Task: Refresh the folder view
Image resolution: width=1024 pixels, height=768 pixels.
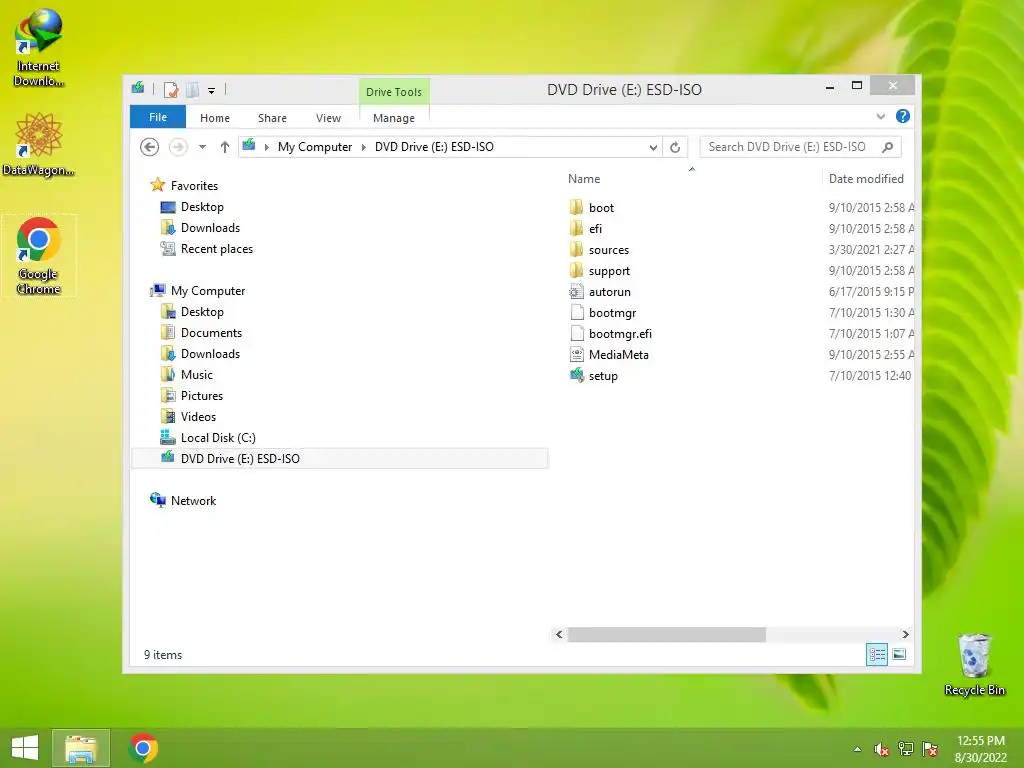Action: 675,148
